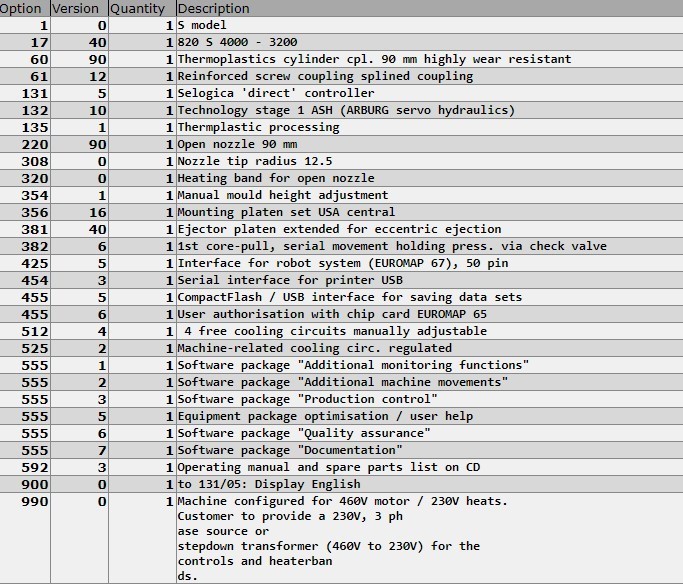683x584 pixels.
Task: Click the 'Production control' software package row
Action: tap(342, 399)
